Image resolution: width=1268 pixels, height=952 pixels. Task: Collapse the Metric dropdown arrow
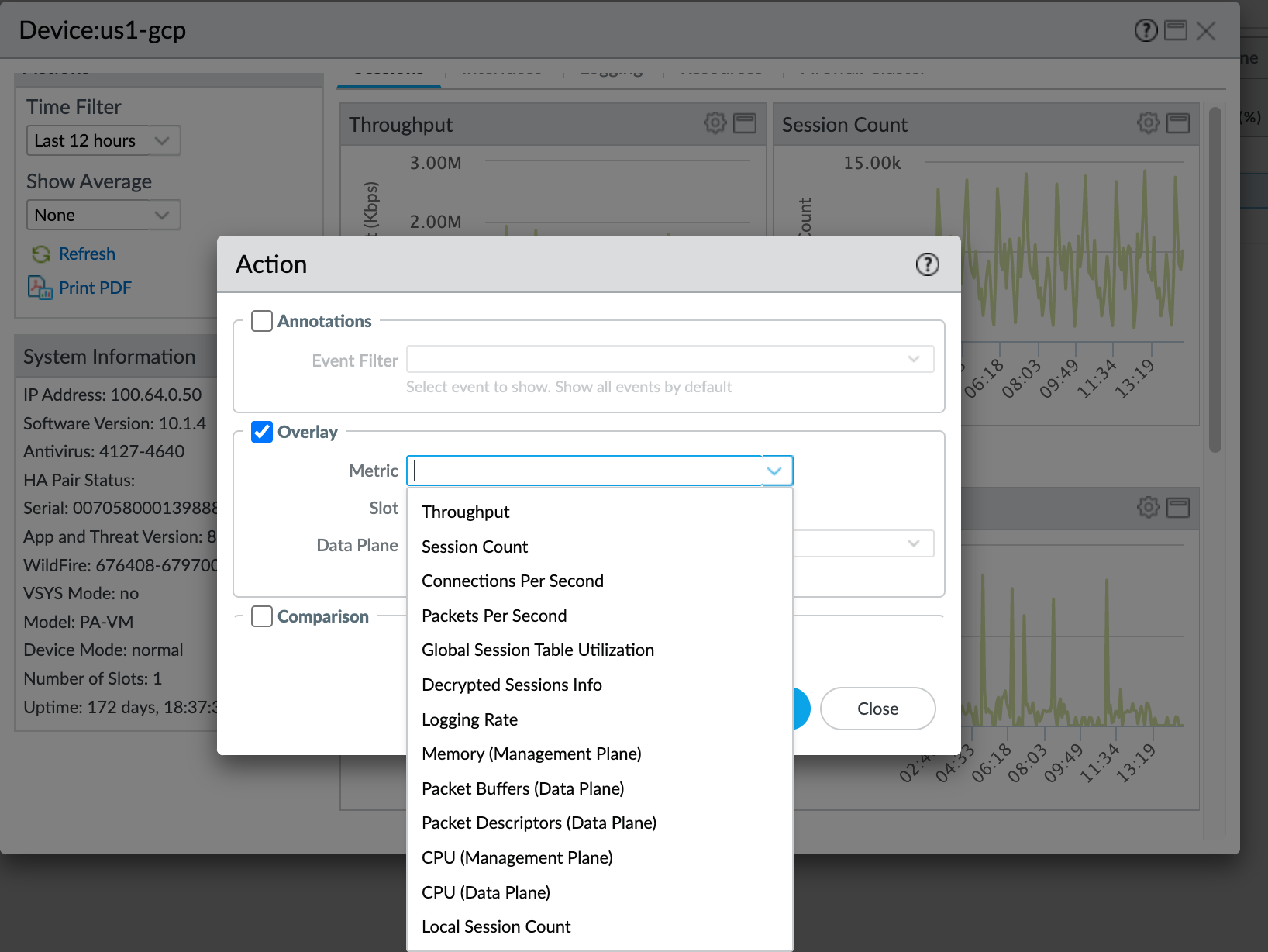point(774,471)
